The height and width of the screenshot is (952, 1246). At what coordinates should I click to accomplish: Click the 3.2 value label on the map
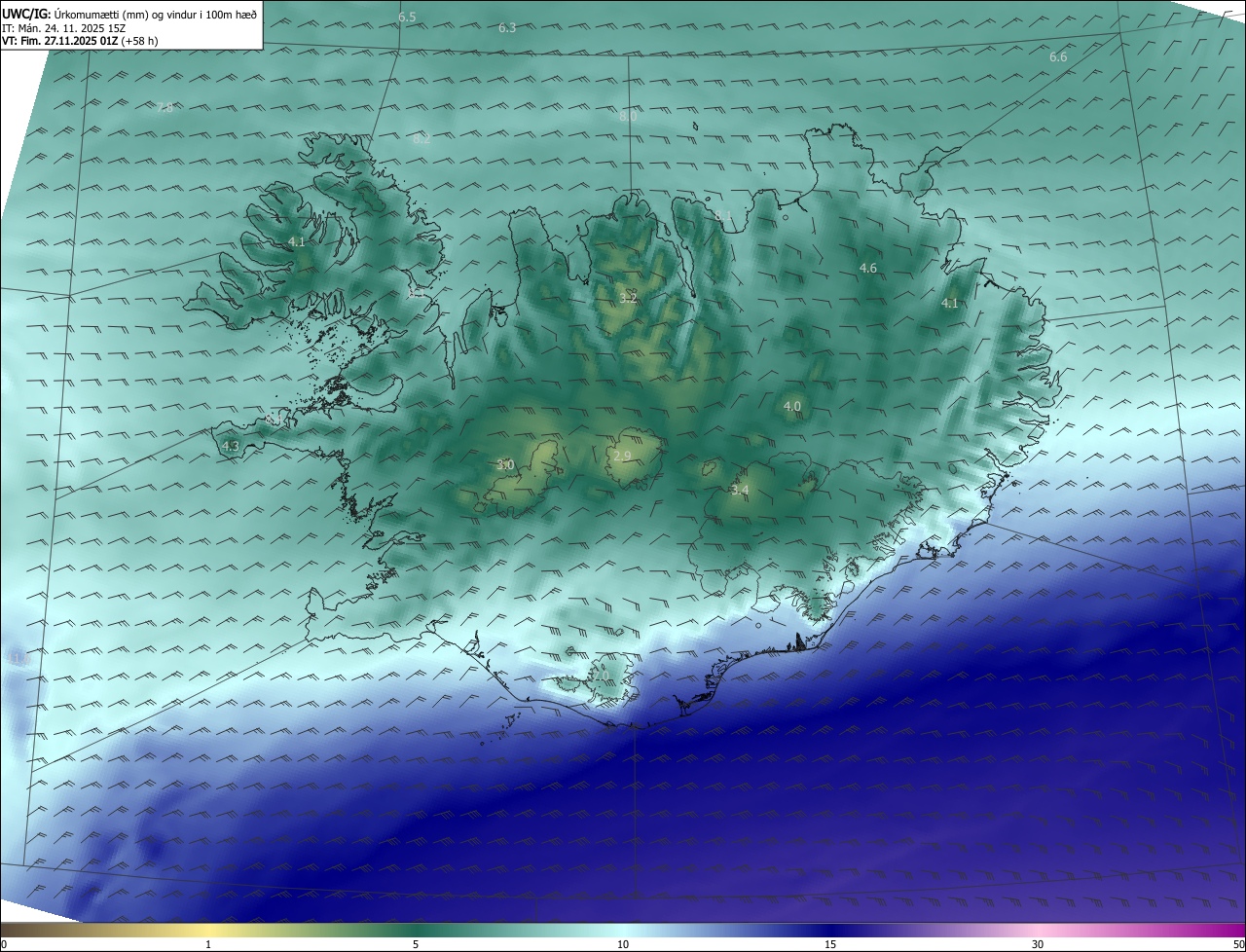[628, 298]
